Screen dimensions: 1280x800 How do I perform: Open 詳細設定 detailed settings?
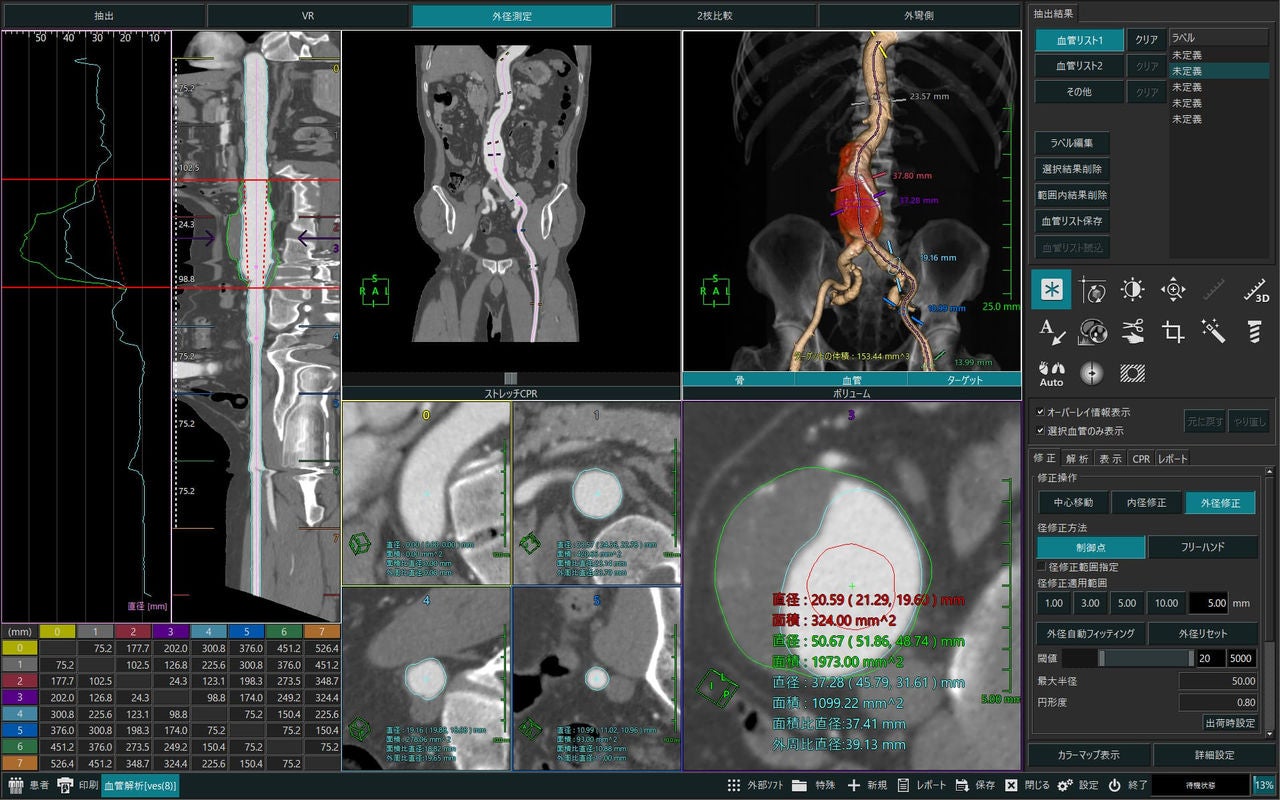(x=1215, y=755)
